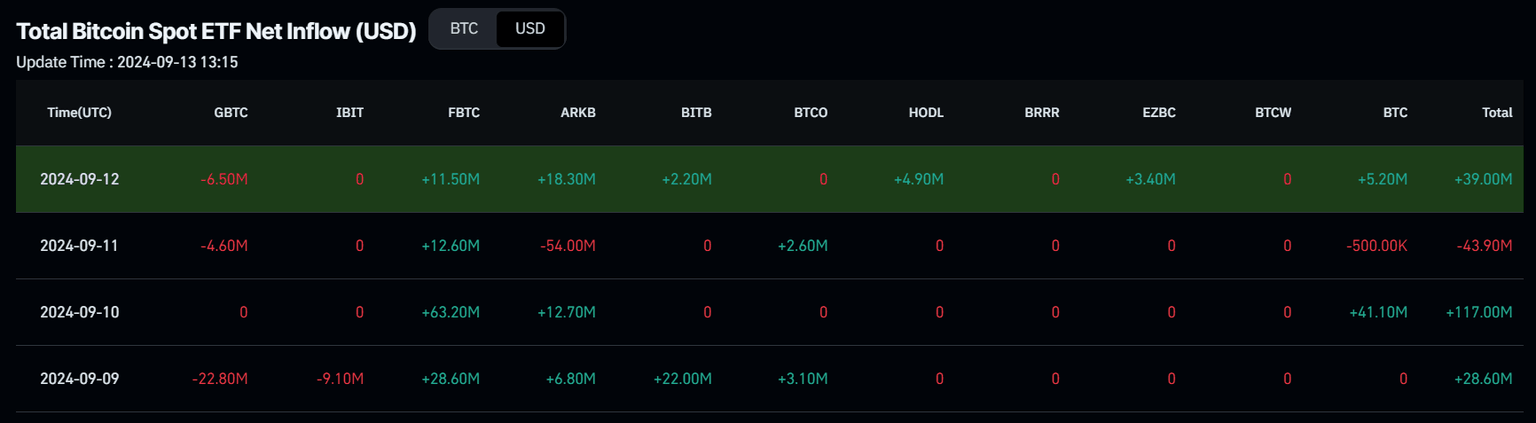
Task: Click the BRRR column header
Action: [1042, 113]
